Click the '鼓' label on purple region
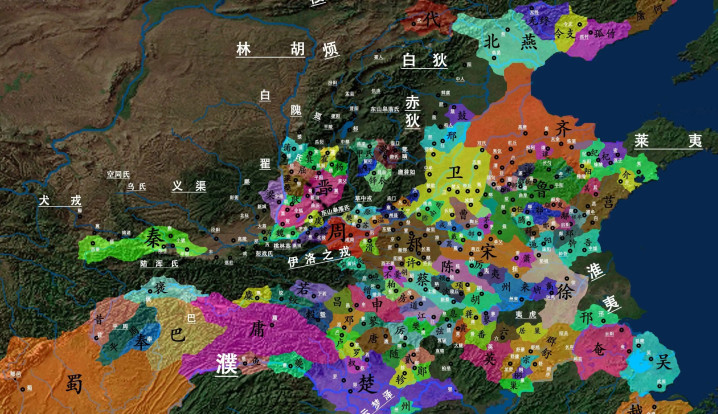The image size is (718, 414). coord(462,115)
